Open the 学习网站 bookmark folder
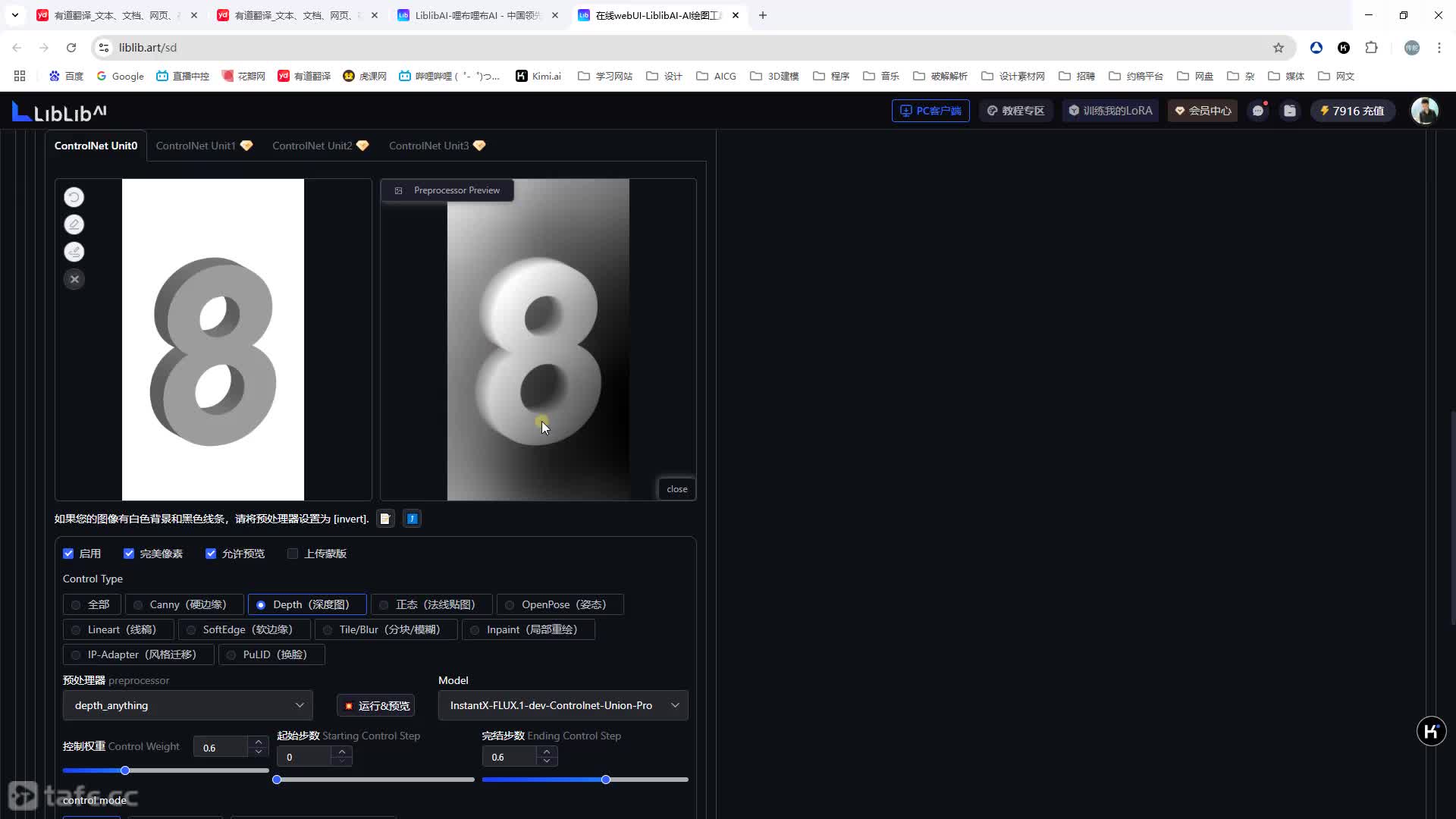1456x819 pixels. pos(604,76)
